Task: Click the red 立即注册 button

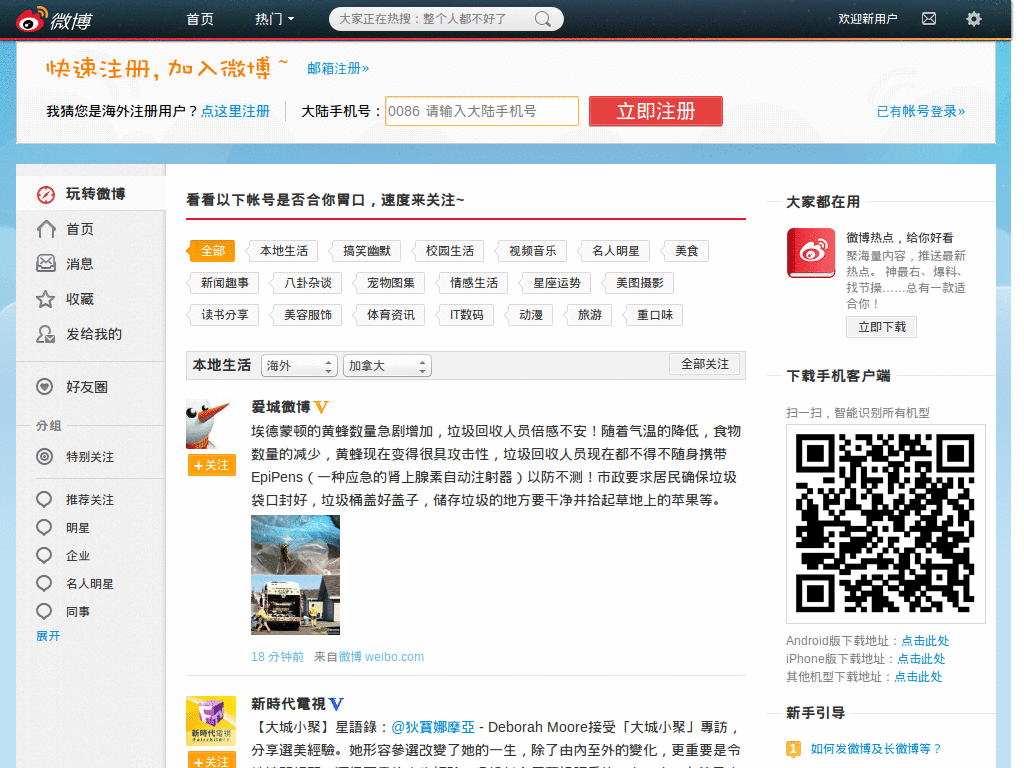Action: [x=656, y=111]
